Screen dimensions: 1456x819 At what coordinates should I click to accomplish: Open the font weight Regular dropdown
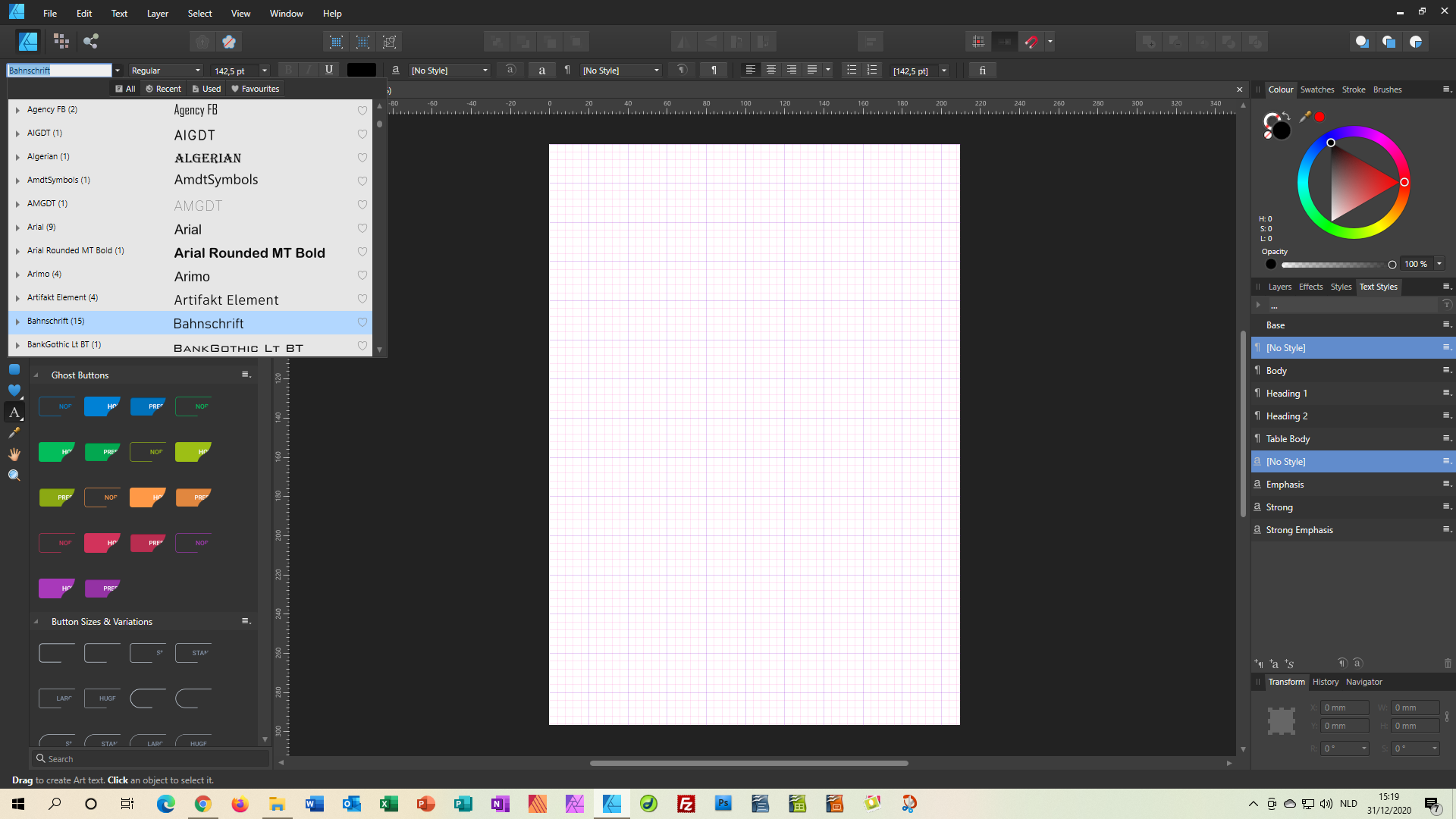[x=165, y=71]
